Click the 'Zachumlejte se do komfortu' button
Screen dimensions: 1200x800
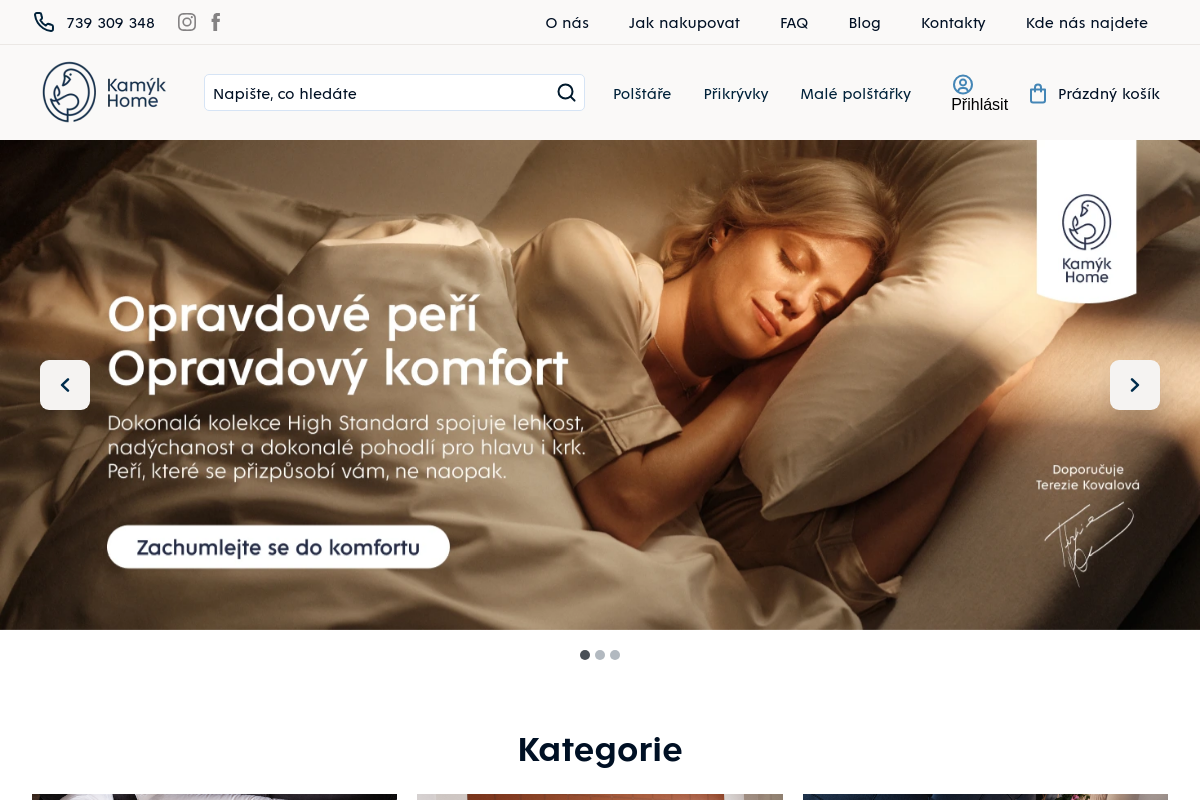pyautogui.click(x=278, y=547)
